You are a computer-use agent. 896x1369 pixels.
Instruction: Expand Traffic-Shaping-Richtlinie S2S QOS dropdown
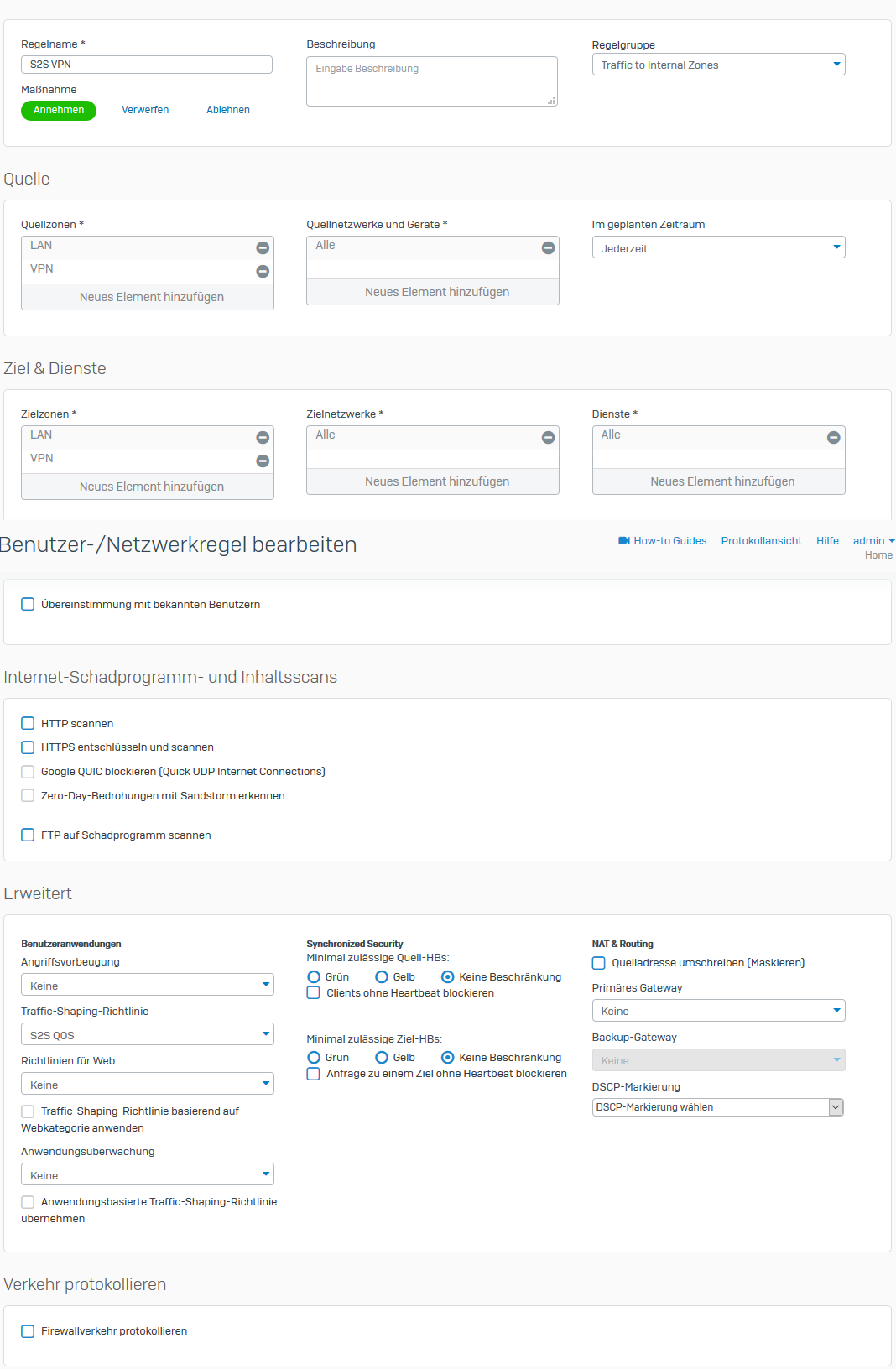[148, 1035]
